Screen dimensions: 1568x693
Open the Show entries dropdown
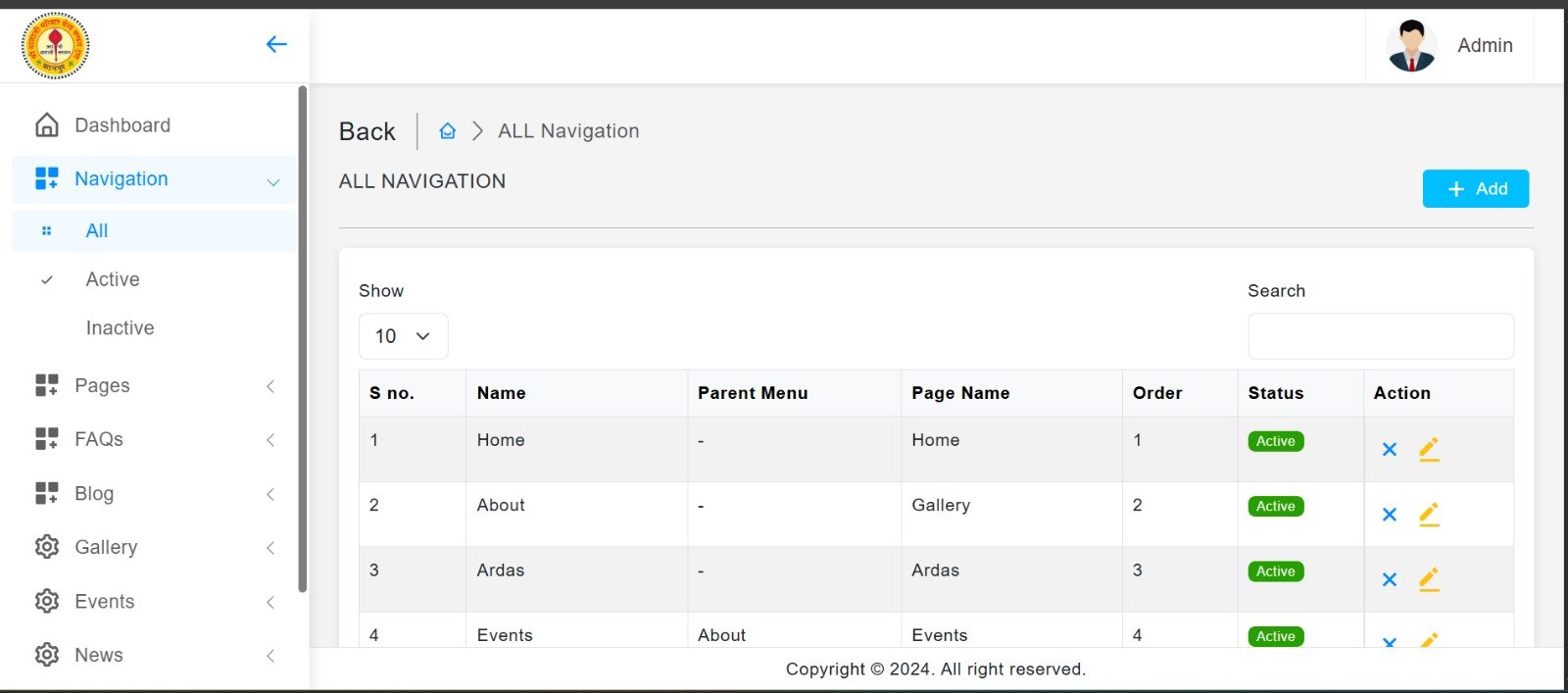(x=403, y=336)
